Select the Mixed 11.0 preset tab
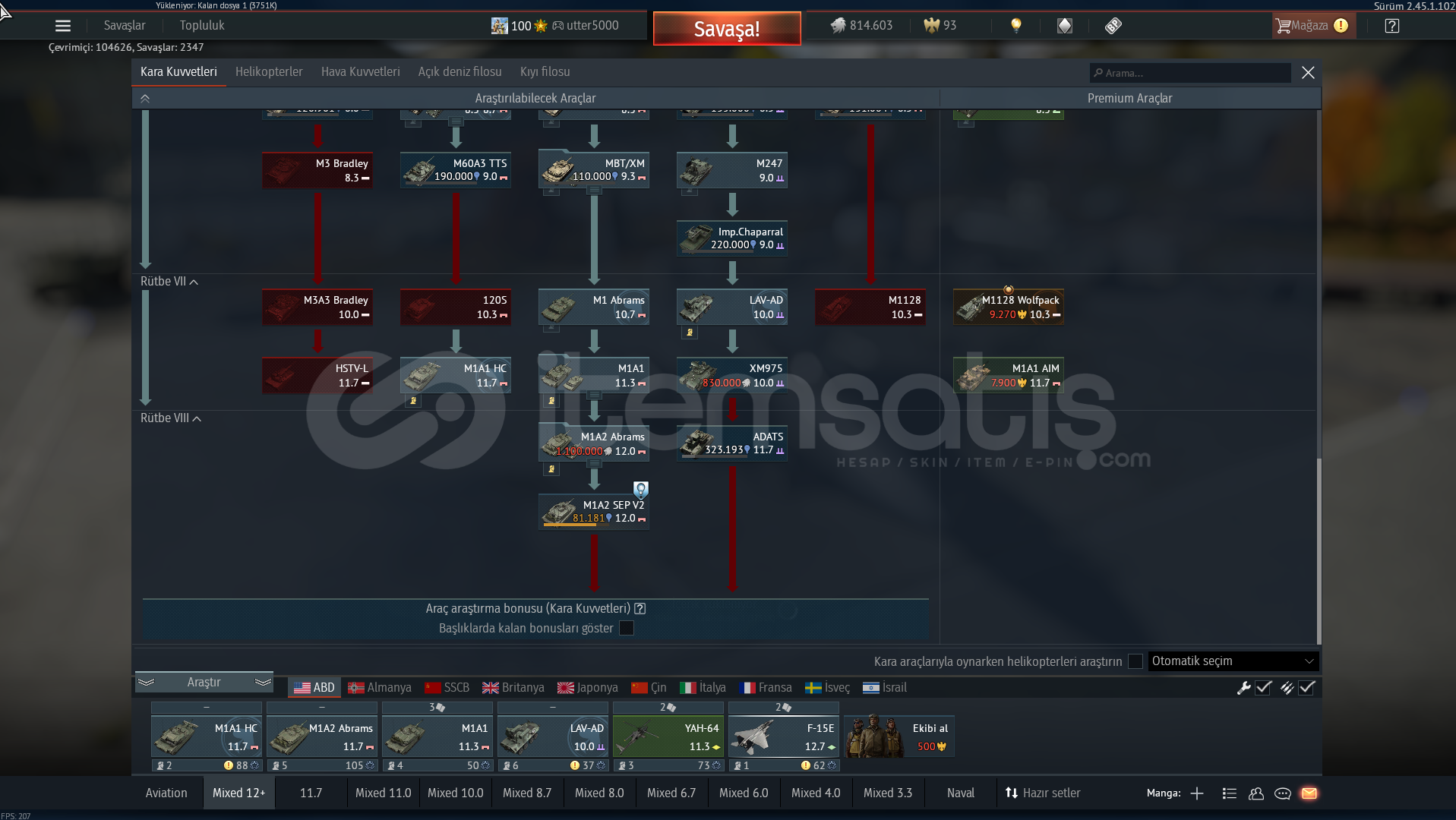1456x820 pixels. click(384, 793)
